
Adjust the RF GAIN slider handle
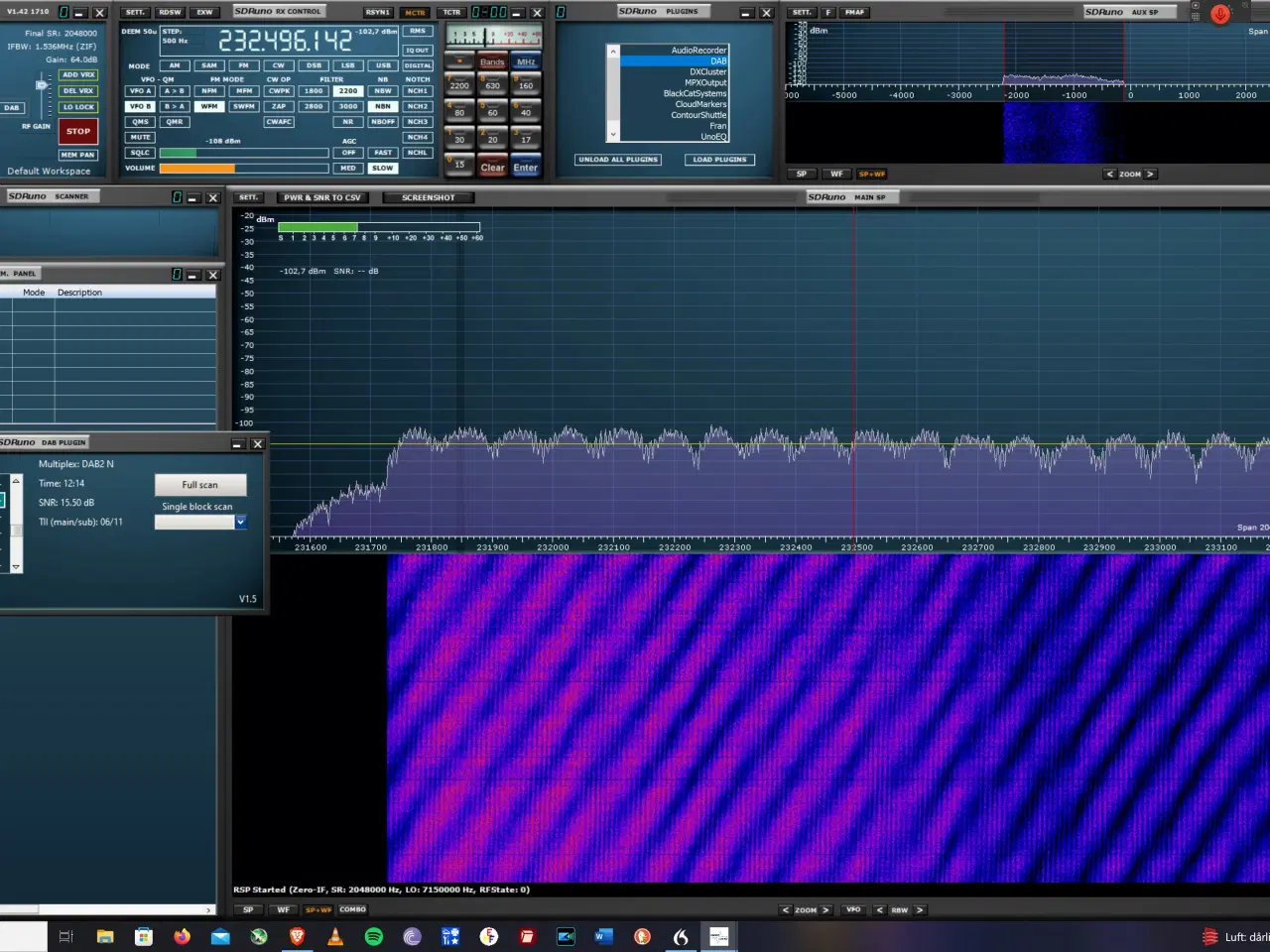[x=41, y=85]
